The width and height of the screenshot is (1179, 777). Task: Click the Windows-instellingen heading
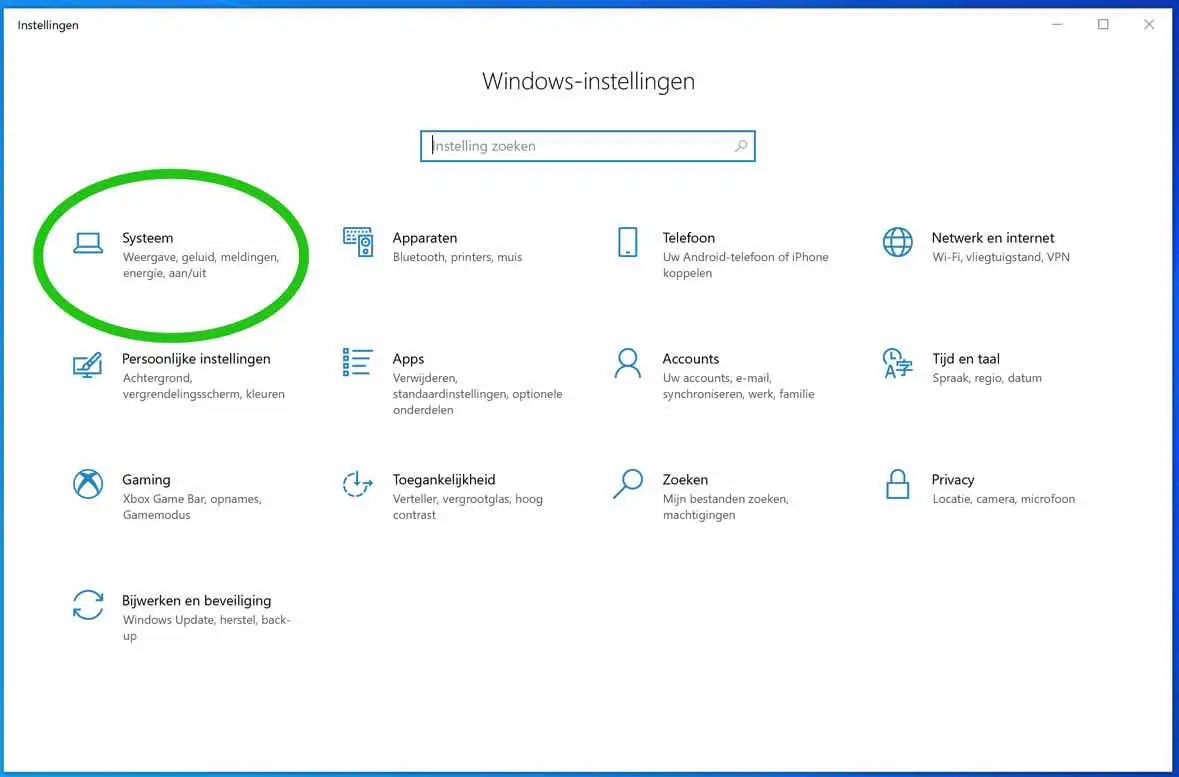click(588, 81)
